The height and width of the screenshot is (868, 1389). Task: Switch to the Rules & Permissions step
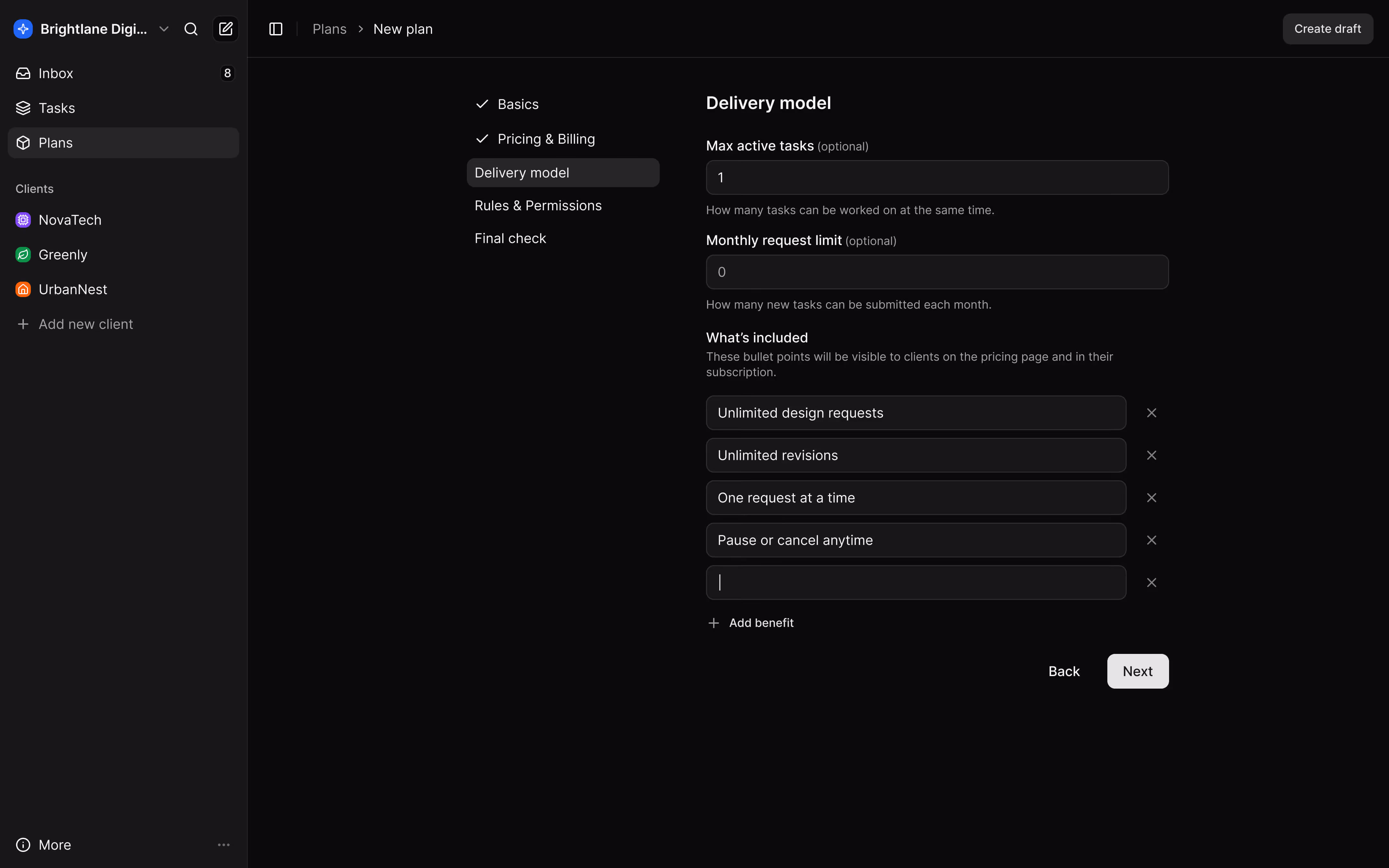(538, 205)
